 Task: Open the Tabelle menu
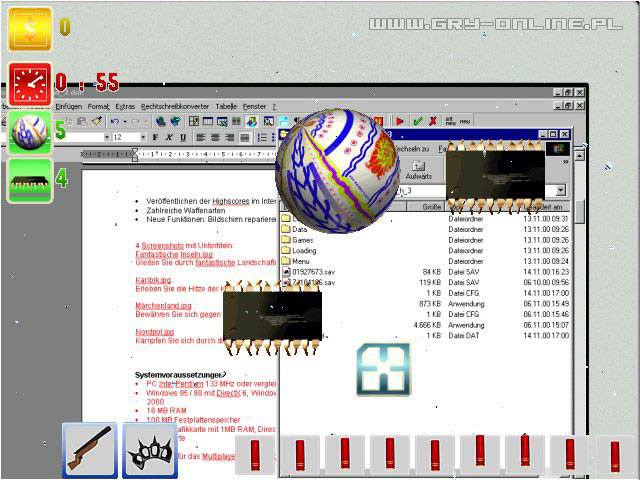226,107
